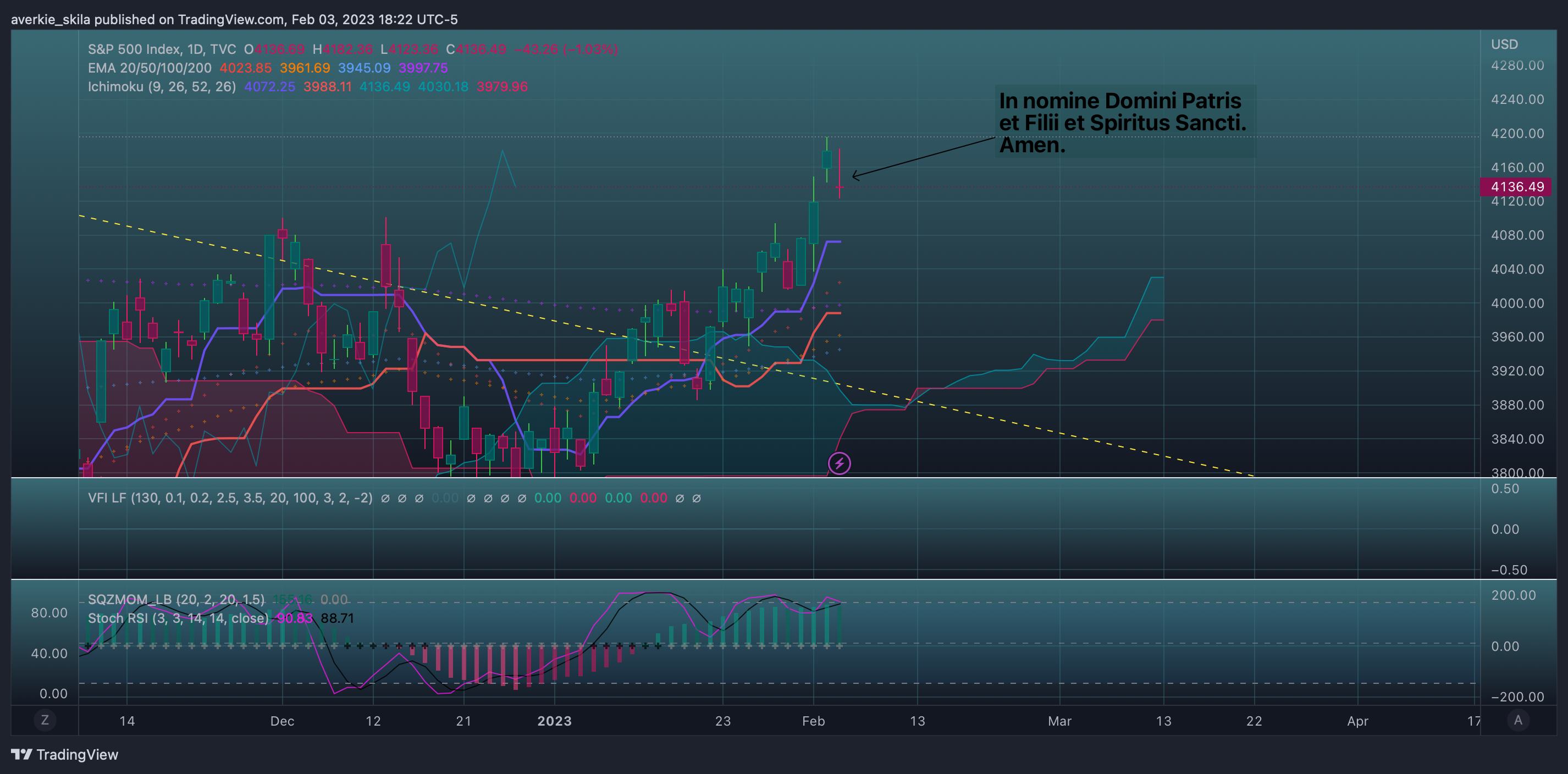Click the Ichimoku value 4030.18
Viewport: 1568px width, 774px height.
tap(443, 87)
